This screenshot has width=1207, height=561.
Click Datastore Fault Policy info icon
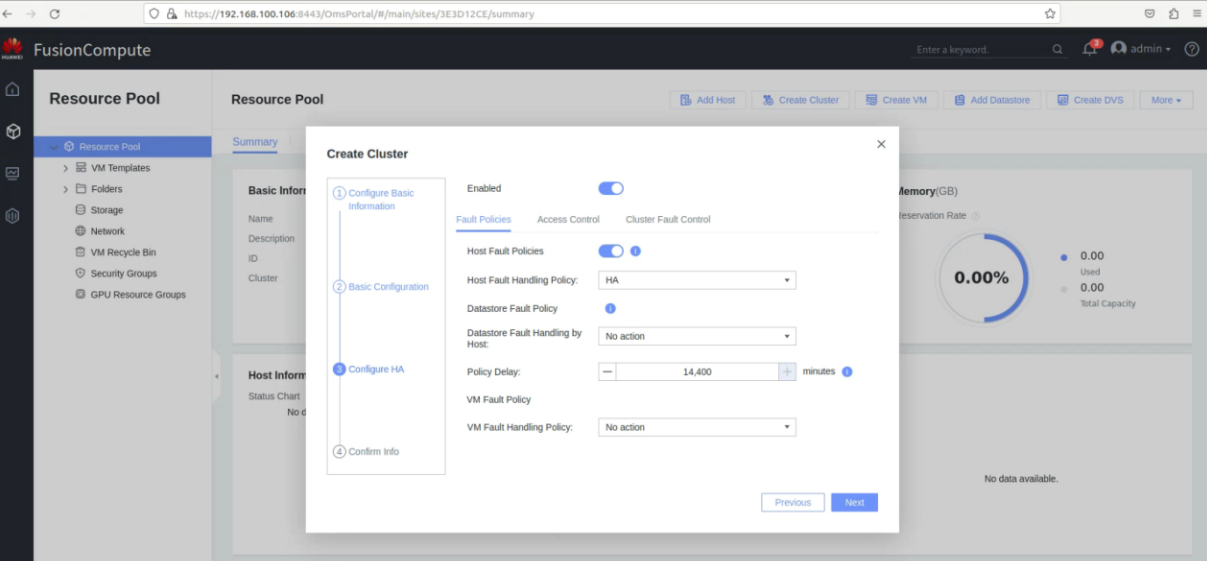click(610, 308)
